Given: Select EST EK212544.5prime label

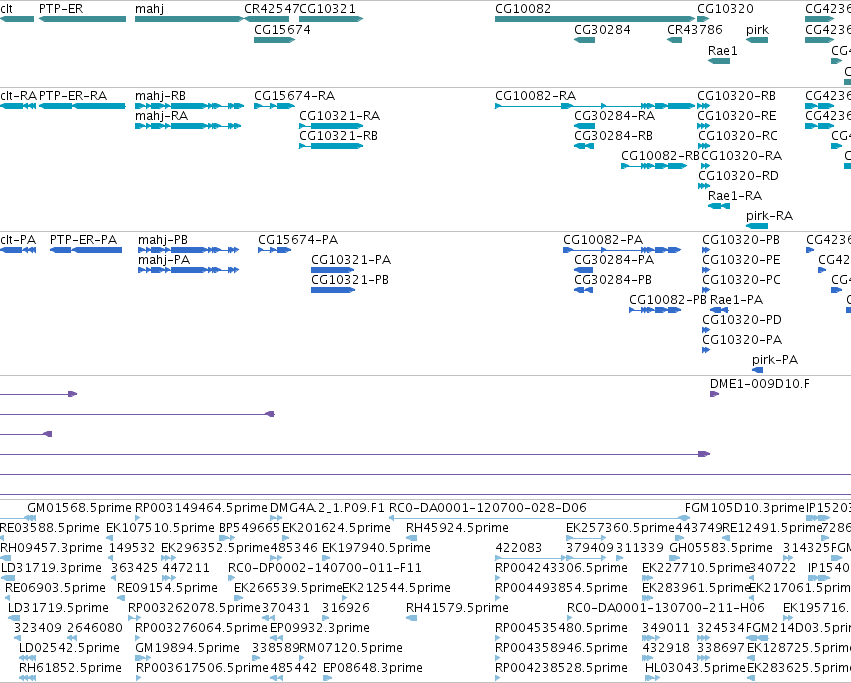Looking at the screenshot, I should tap(396, 588).
